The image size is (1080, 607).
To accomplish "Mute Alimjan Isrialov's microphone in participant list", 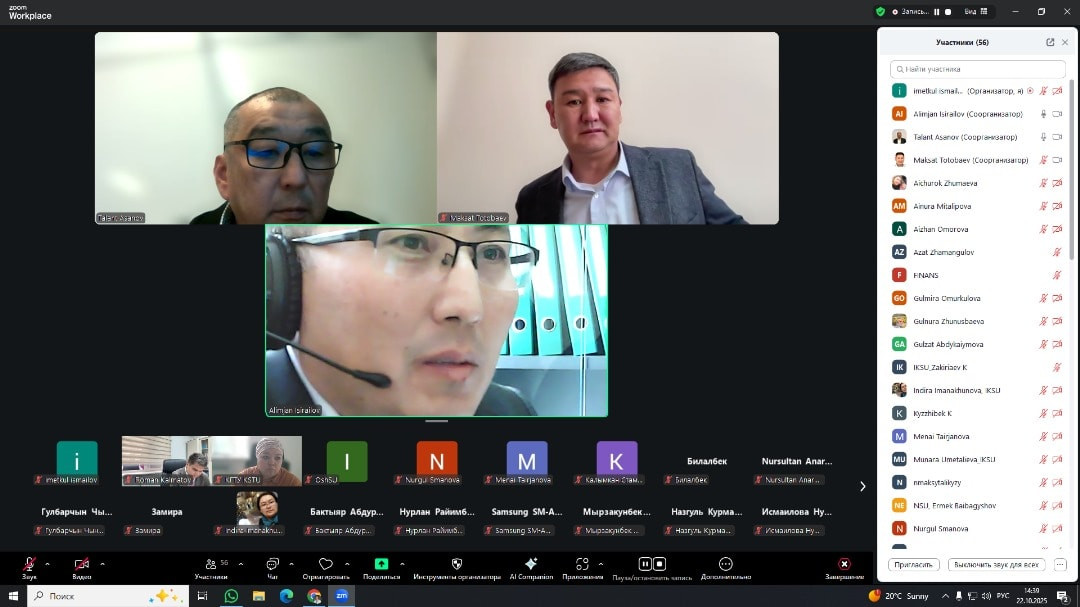I will coord(1043,114).
